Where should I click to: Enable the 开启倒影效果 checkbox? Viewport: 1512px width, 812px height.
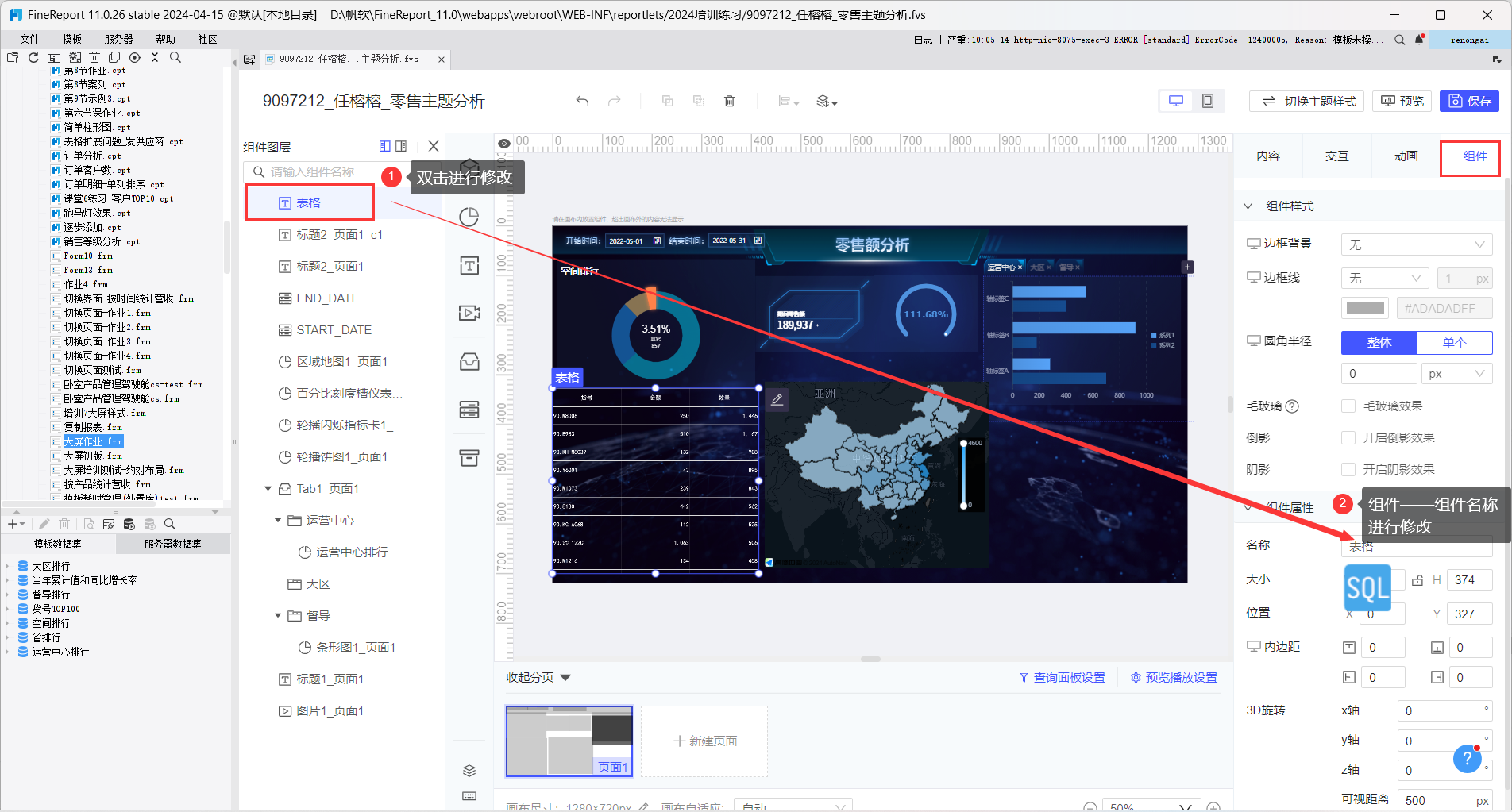click(1348, 437)
